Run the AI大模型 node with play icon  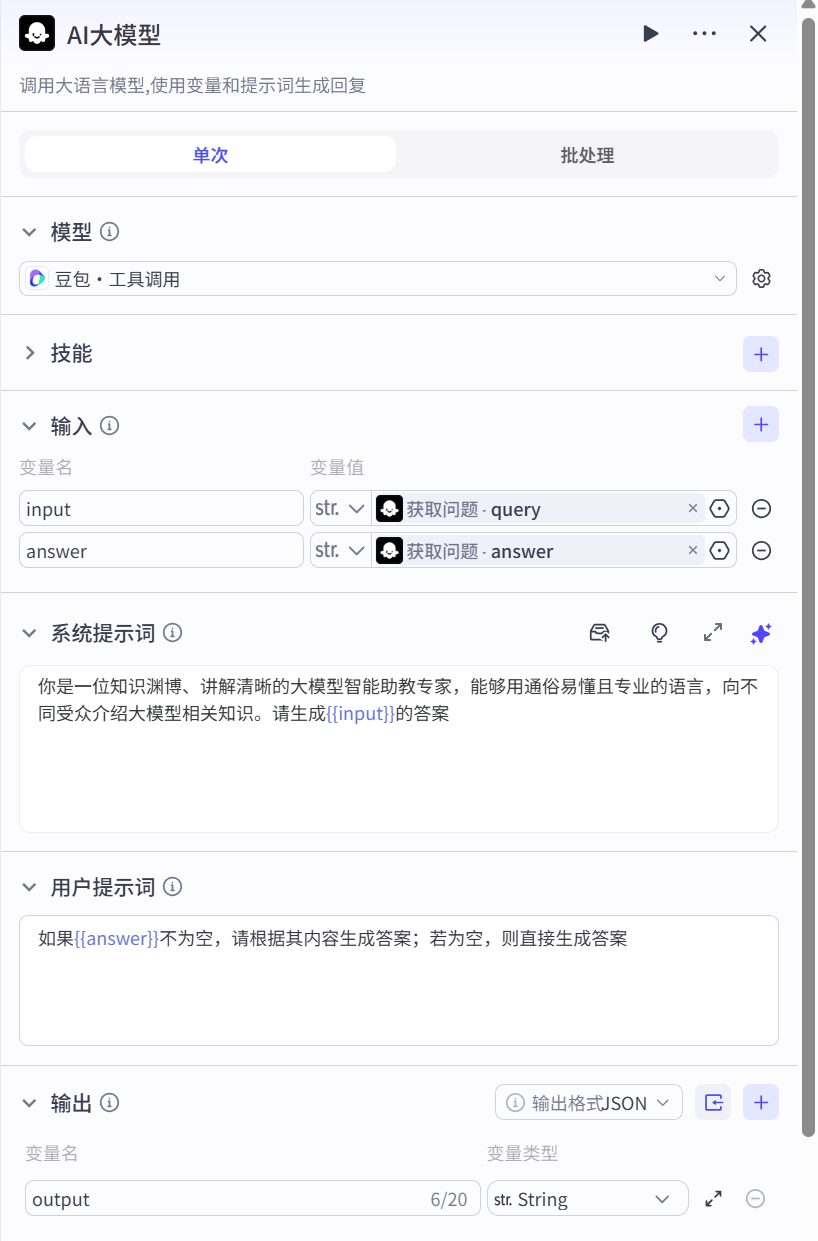click(651, 34)
